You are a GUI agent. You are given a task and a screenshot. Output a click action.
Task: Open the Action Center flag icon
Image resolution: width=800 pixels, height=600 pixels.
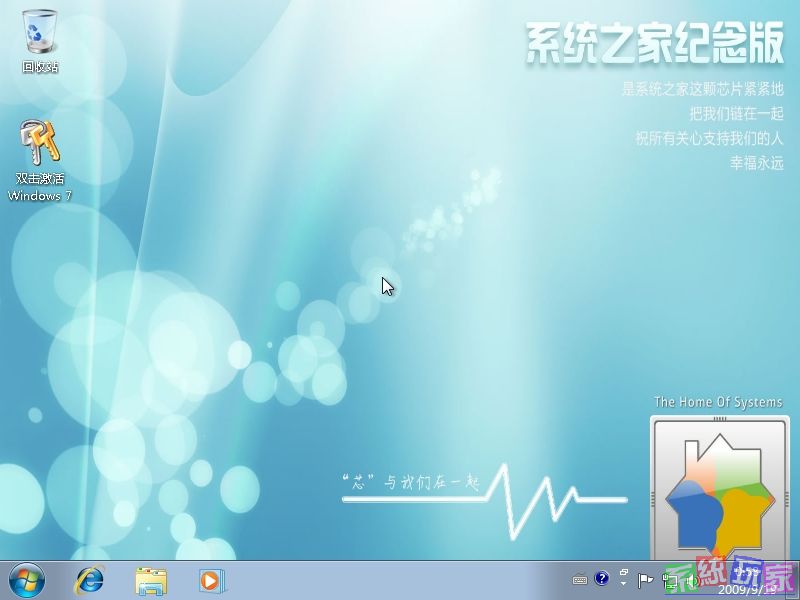[645, 580]
